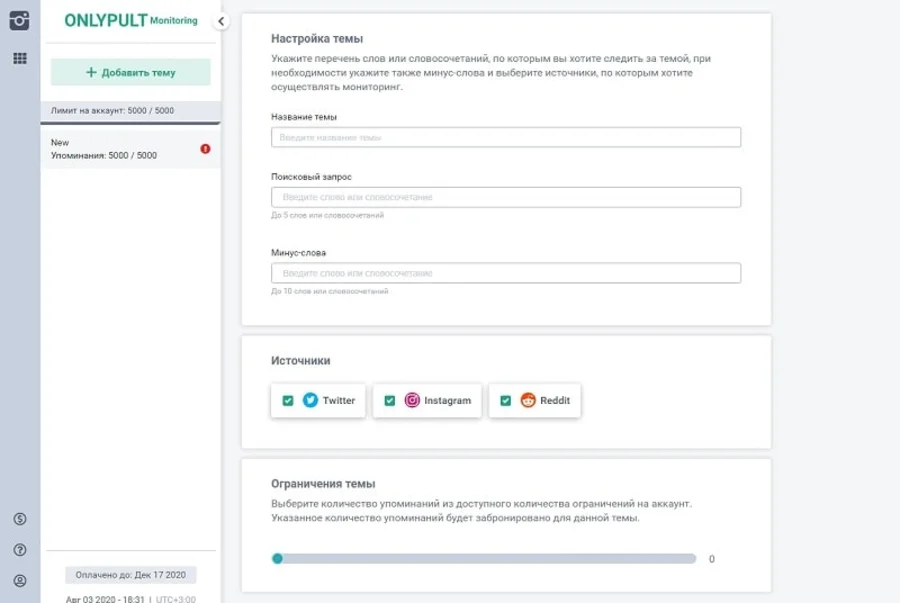Click the Добавить тему button
This screenshot has height=603, width=900.
click(130, 72)
